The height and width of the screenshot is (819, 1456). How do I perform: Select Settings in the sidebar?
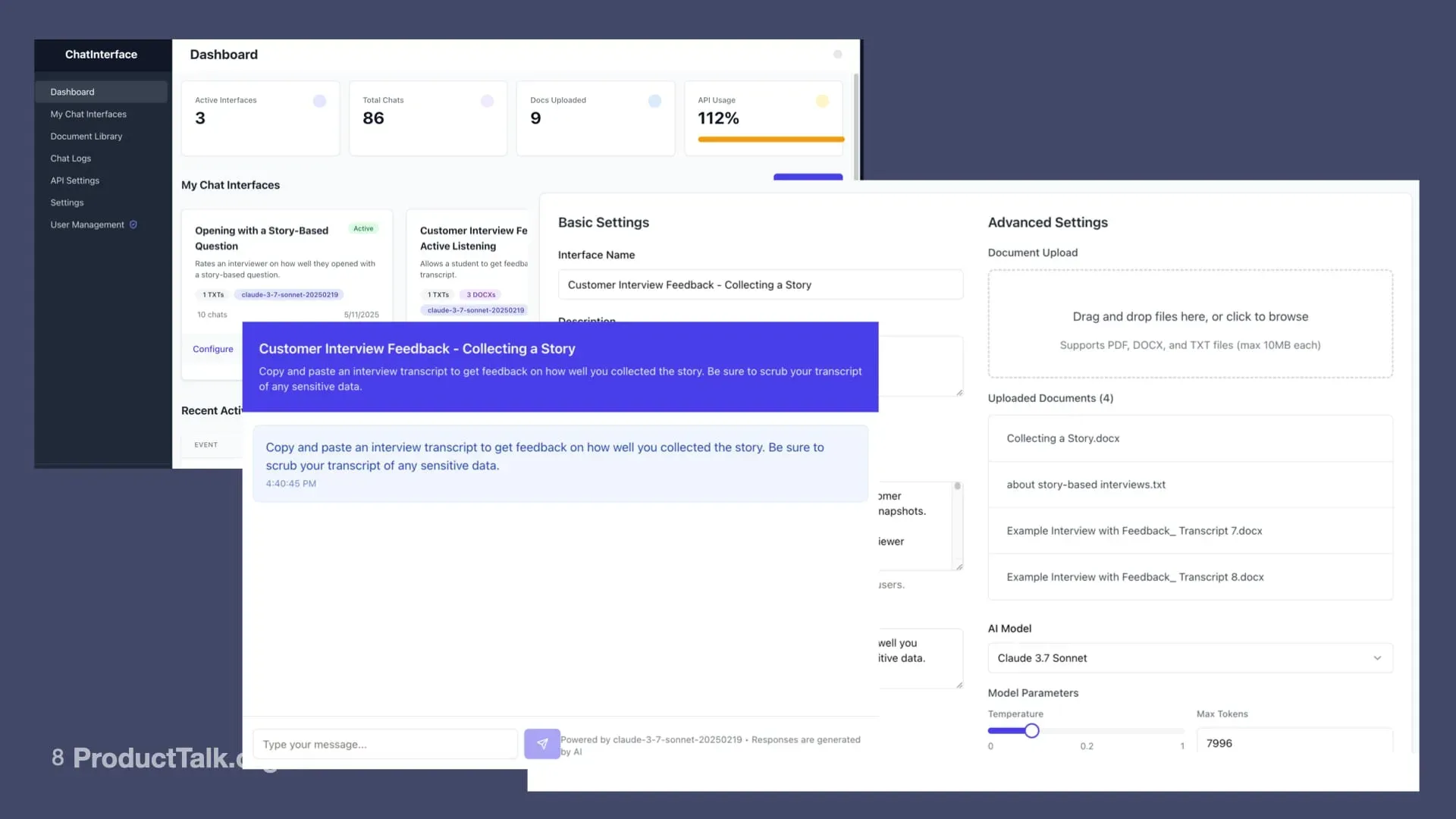tap(67, 202)
